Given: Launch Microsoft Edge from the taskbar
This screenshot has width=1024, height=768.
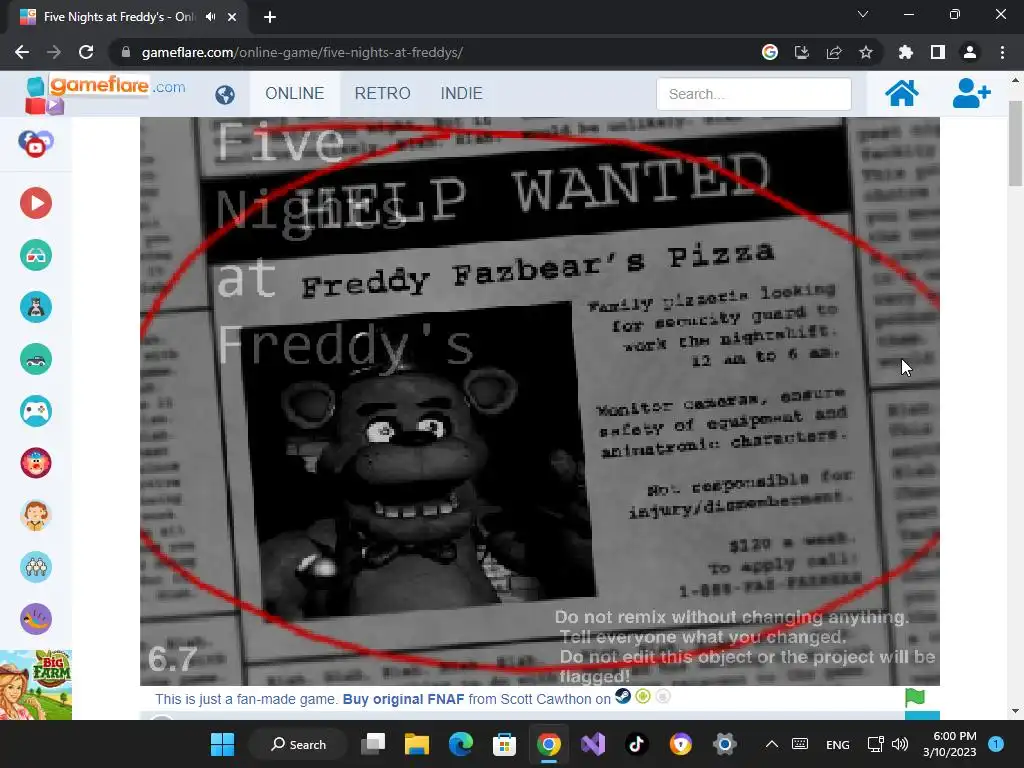Looking at the screenshot, I should (x=460, y=744).
